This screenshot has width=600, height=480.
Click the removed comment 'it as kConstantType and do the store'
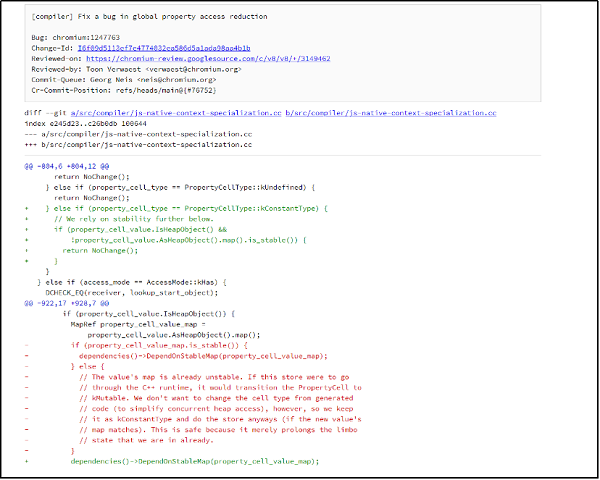220,419
